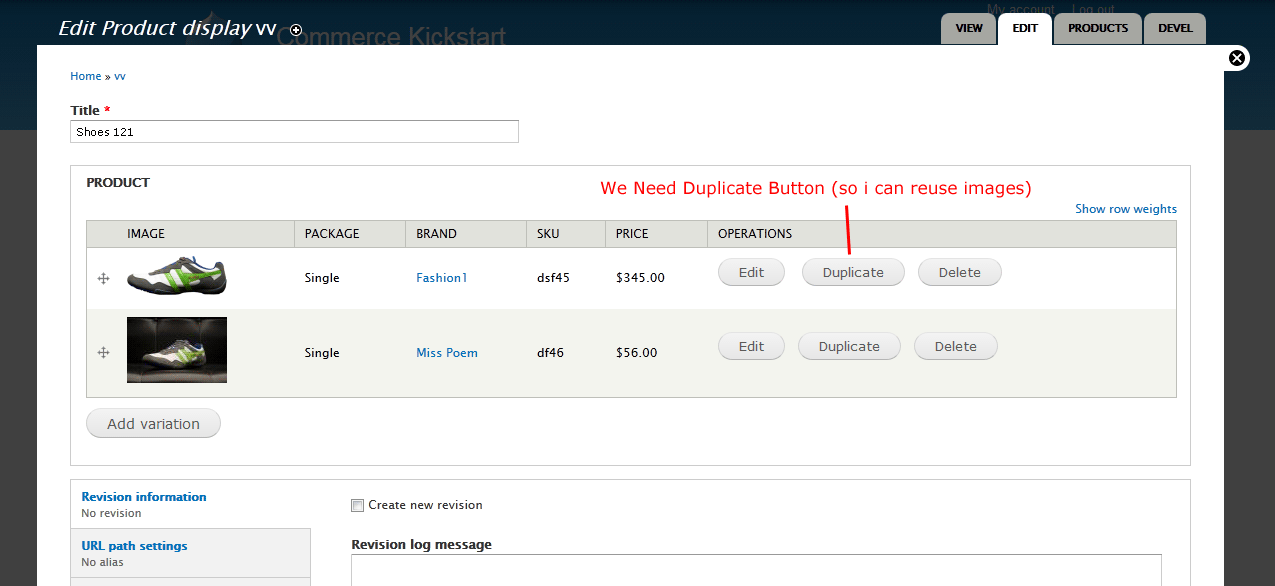The image size is (1275, 586).
Task: Follow the Home breadcrumb link
Action: (85, 76)
